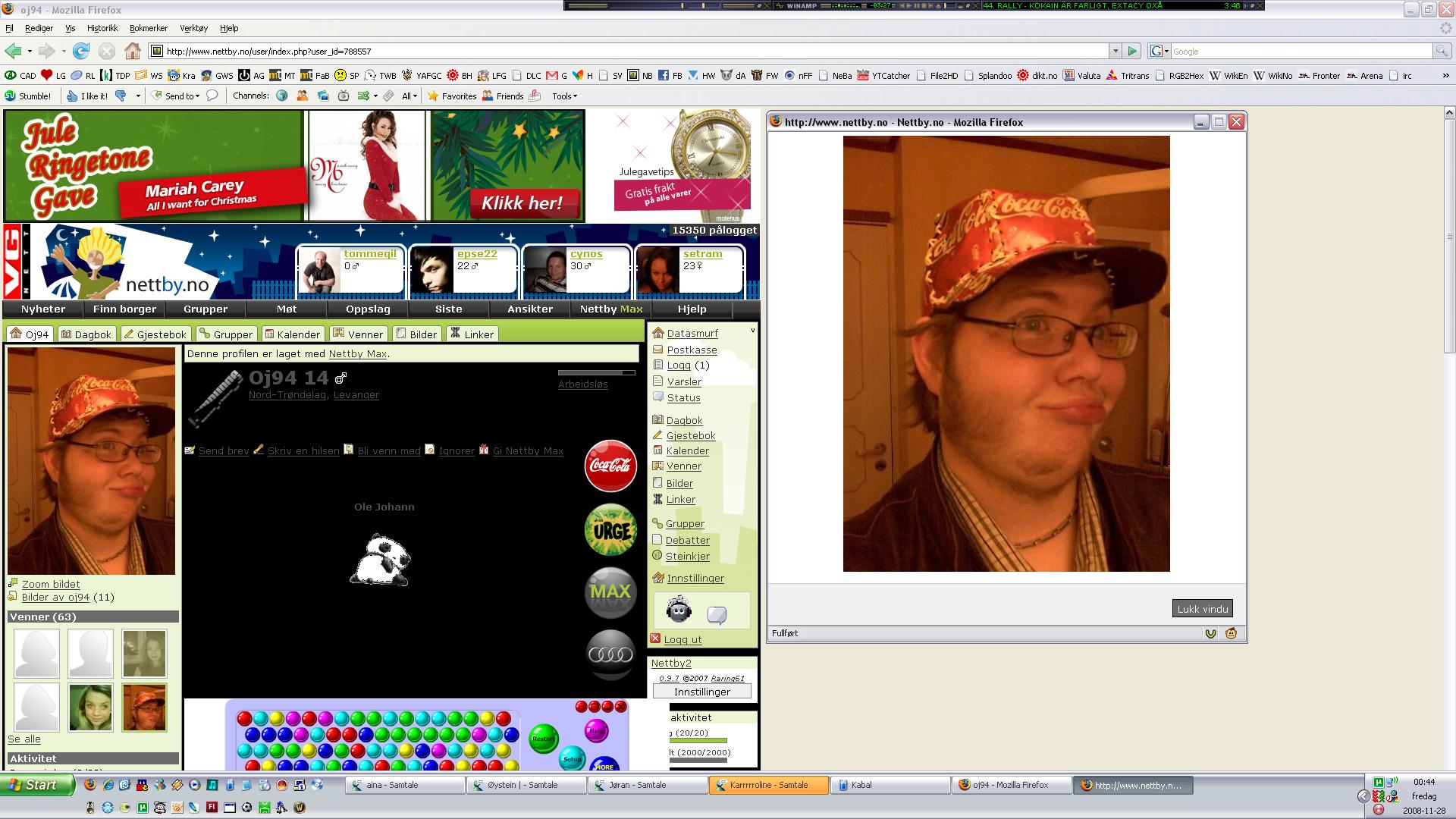Click the Stumble! toolbar button

(28, 96)
